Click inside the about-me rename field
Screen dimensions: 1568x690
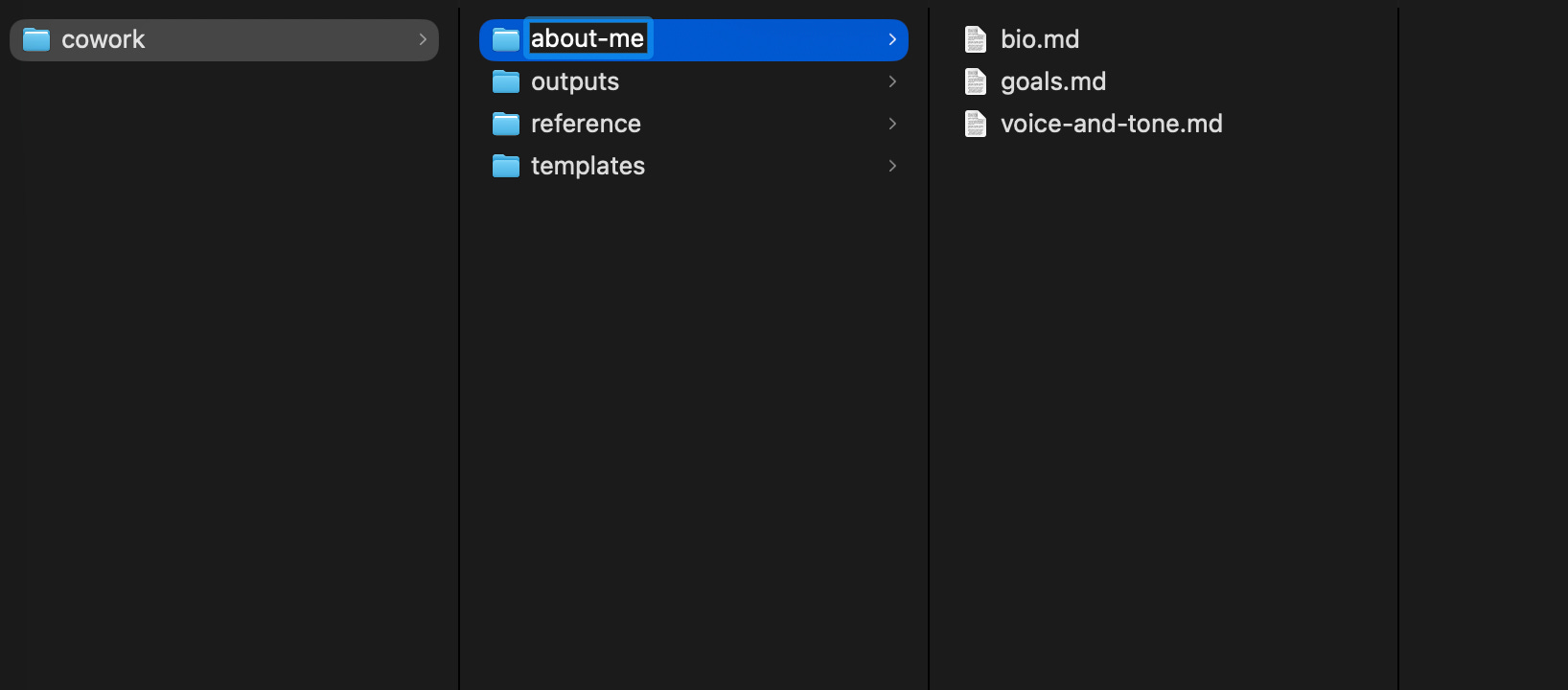[588, 38]
